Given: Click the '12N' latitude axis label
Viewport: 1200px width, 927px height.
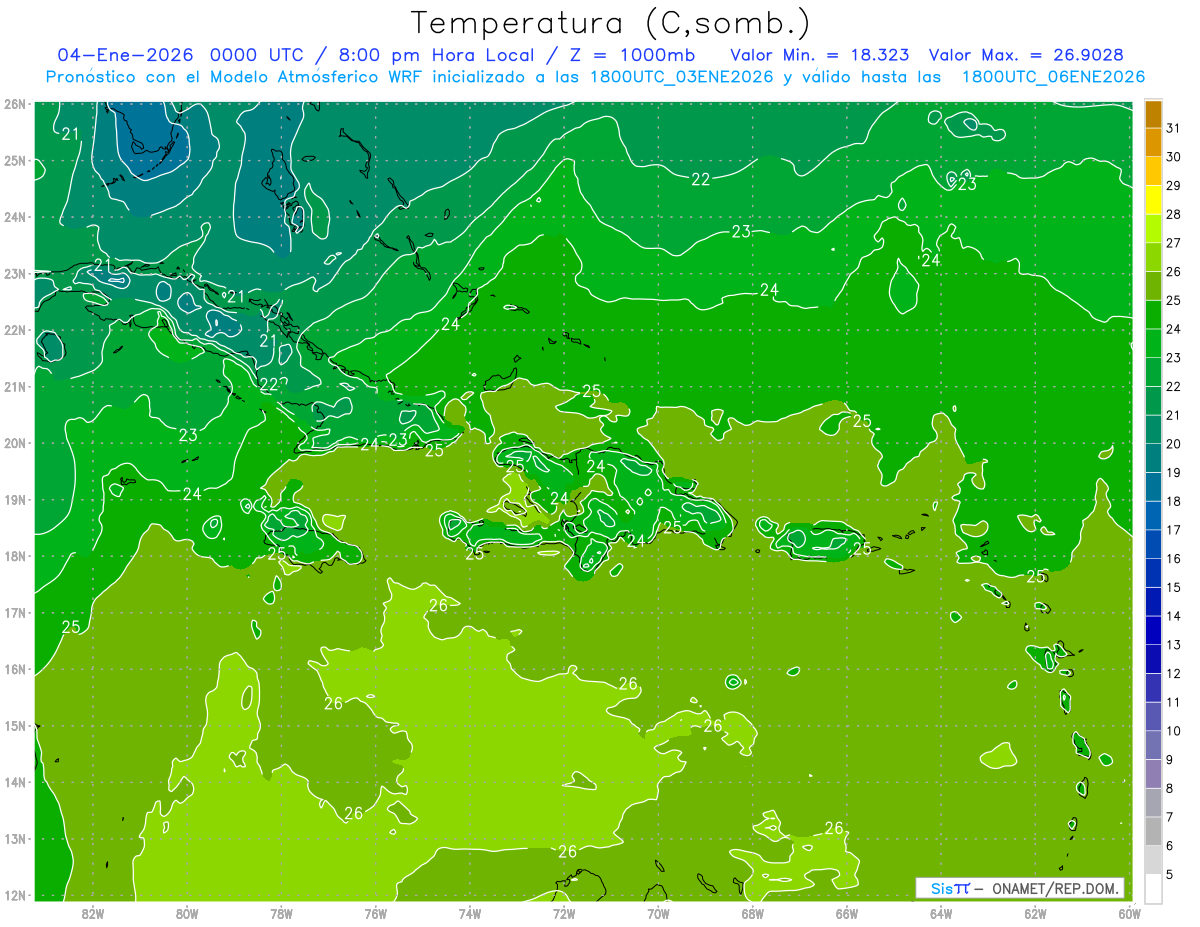Looking at the screenshot, I should 15,895.
